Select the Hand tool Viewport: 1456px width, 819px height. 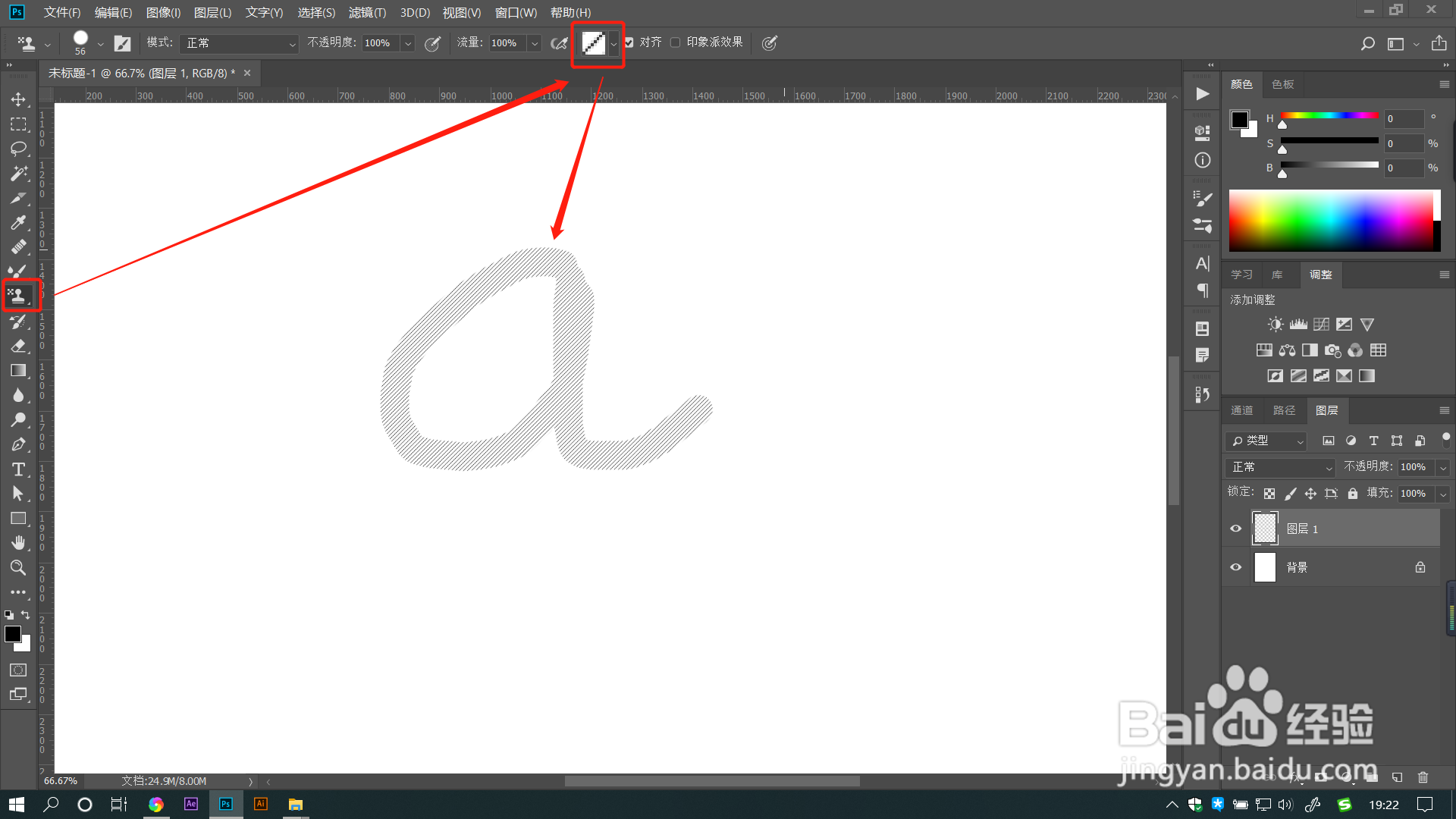click(x=18, y=543)
